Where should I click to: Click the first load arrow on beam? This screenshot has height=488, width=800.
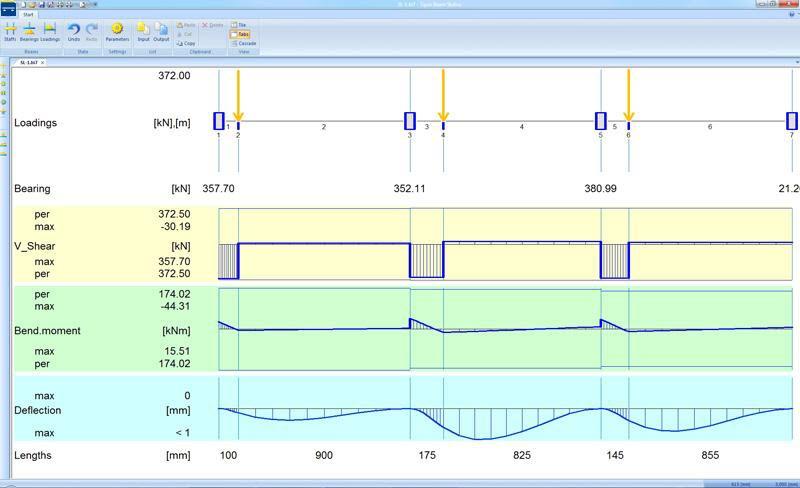(x=238, y=95)
